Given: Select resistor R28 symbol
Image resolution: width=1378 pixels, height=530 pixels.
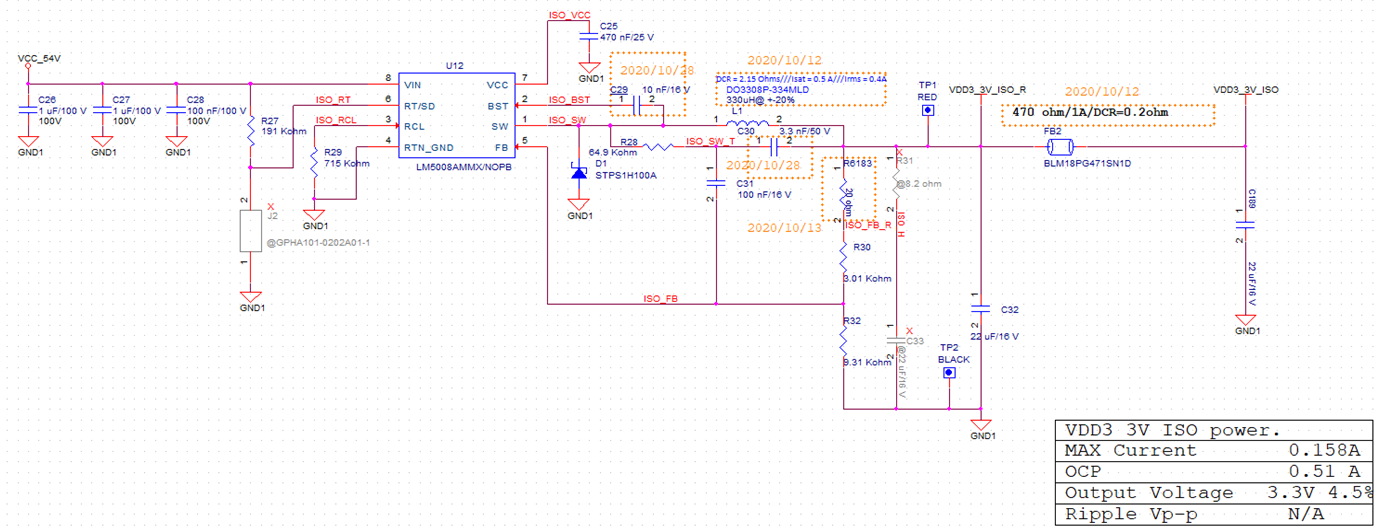Looking at the screenshot, I should (657, 147).
